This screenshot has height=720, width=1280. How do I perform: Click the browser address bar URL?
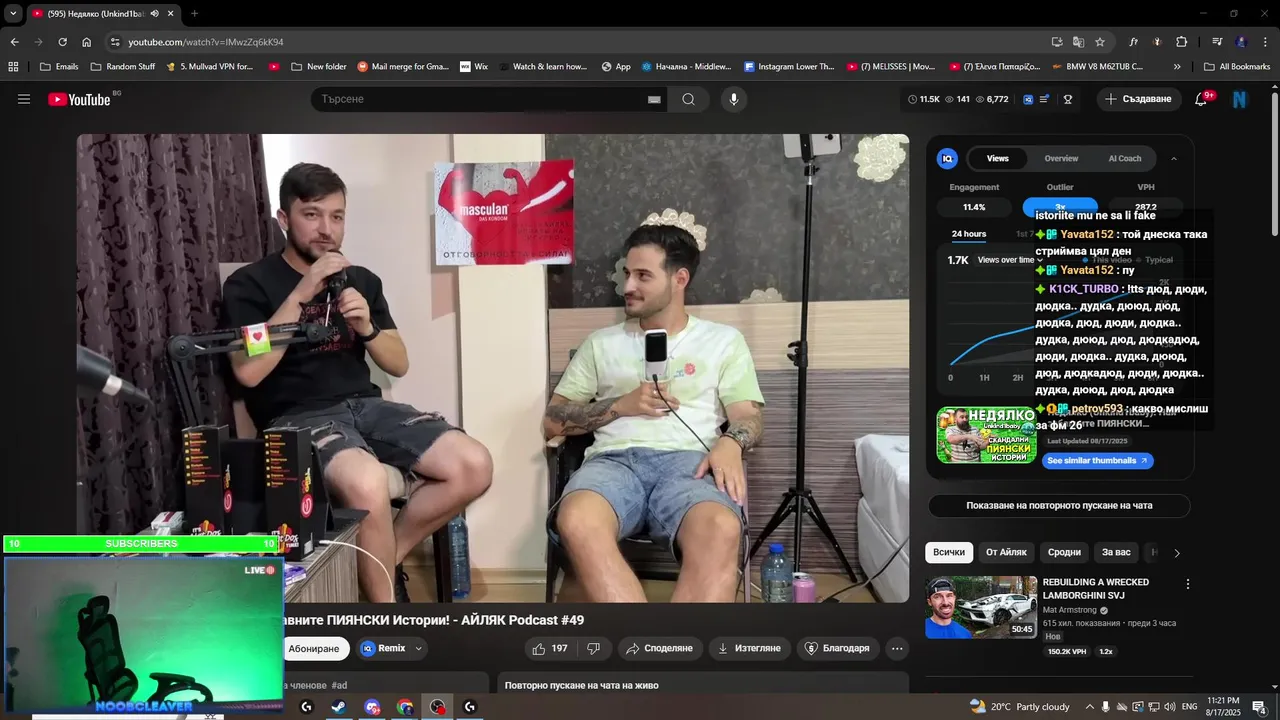(x=206, y=42)
